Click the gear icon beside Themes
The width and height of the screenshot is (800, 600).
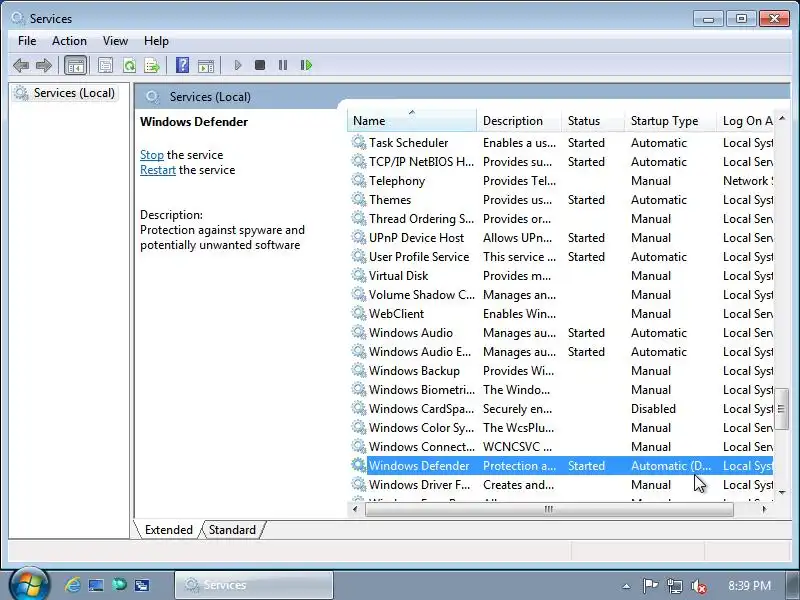(359, 199)
